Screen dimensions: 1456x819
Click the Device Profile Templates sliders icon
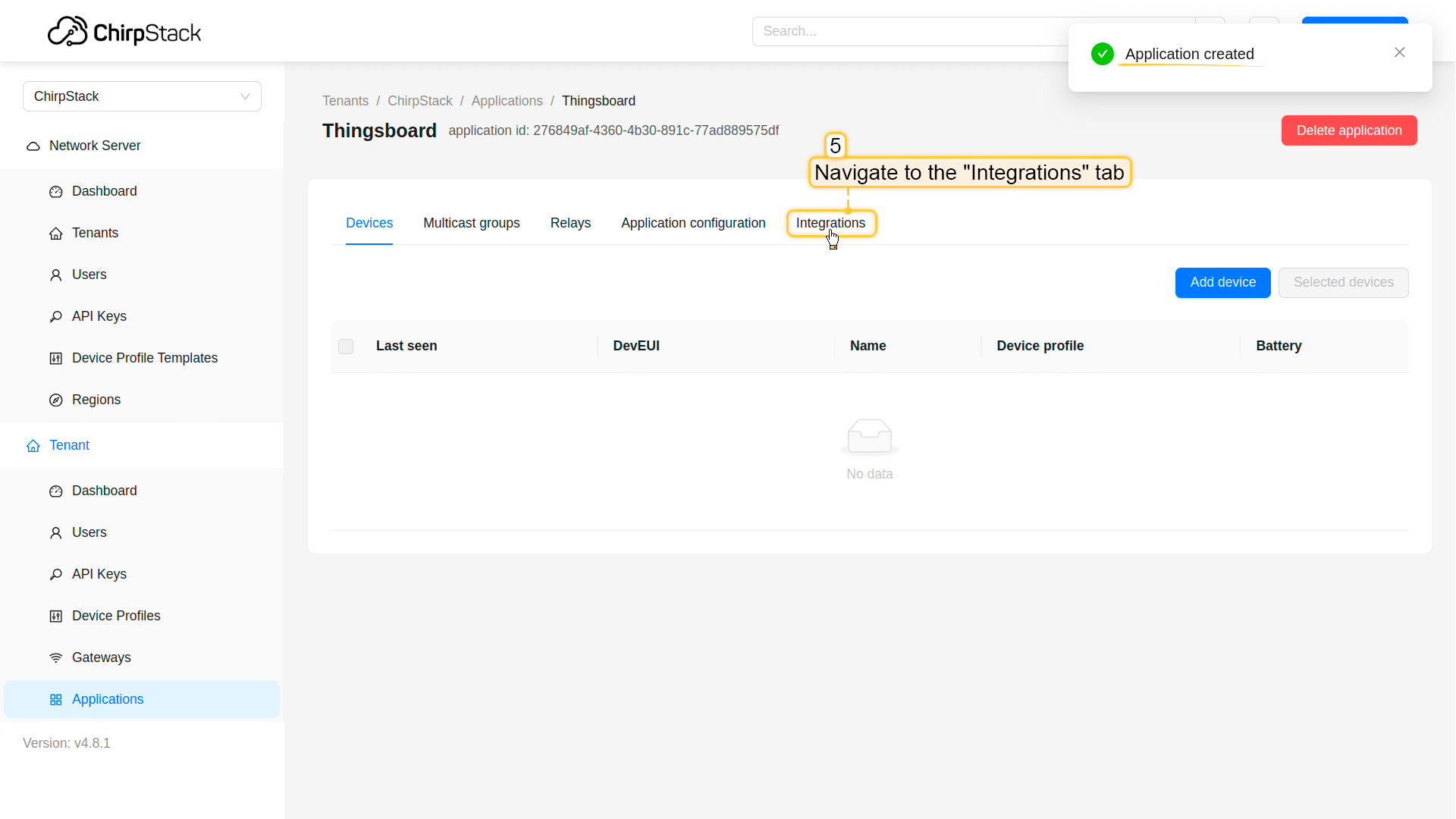point(56,359)
